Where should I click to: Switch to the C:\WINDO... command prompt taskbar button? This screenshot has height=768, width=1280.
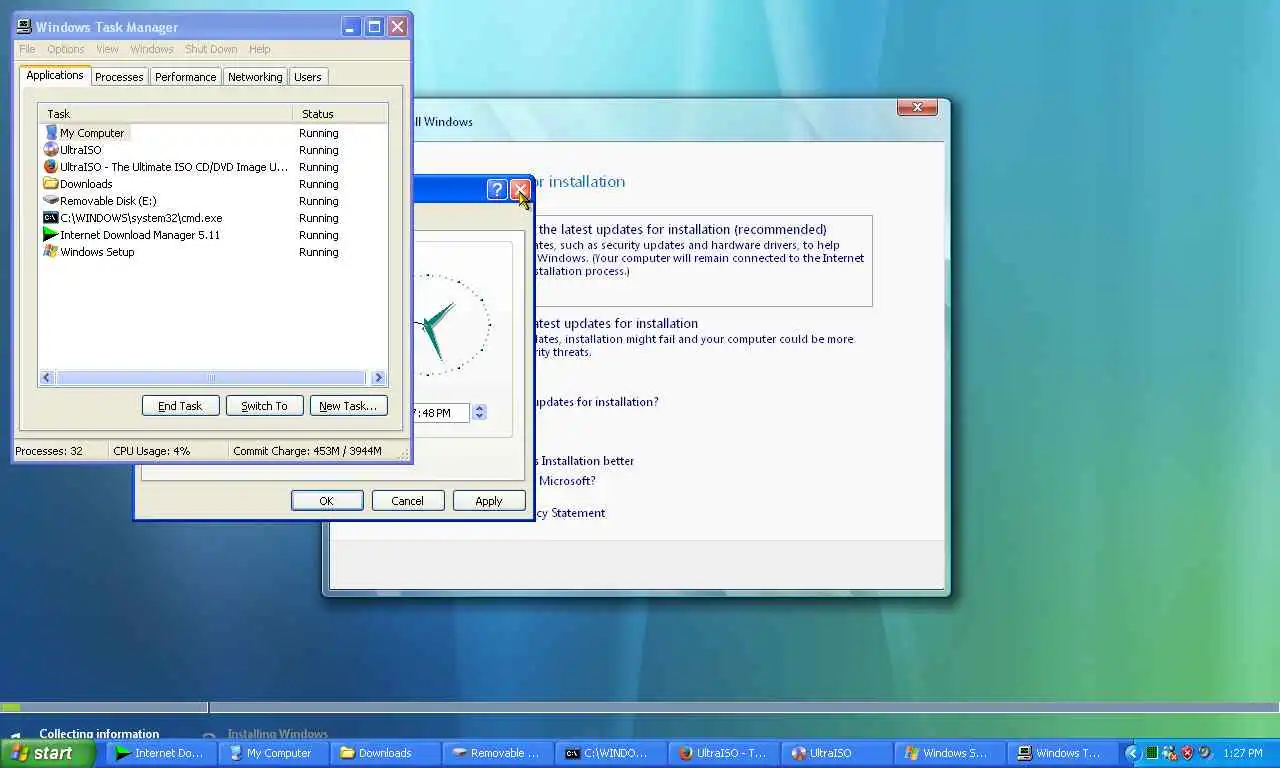(x=609, y=753)
